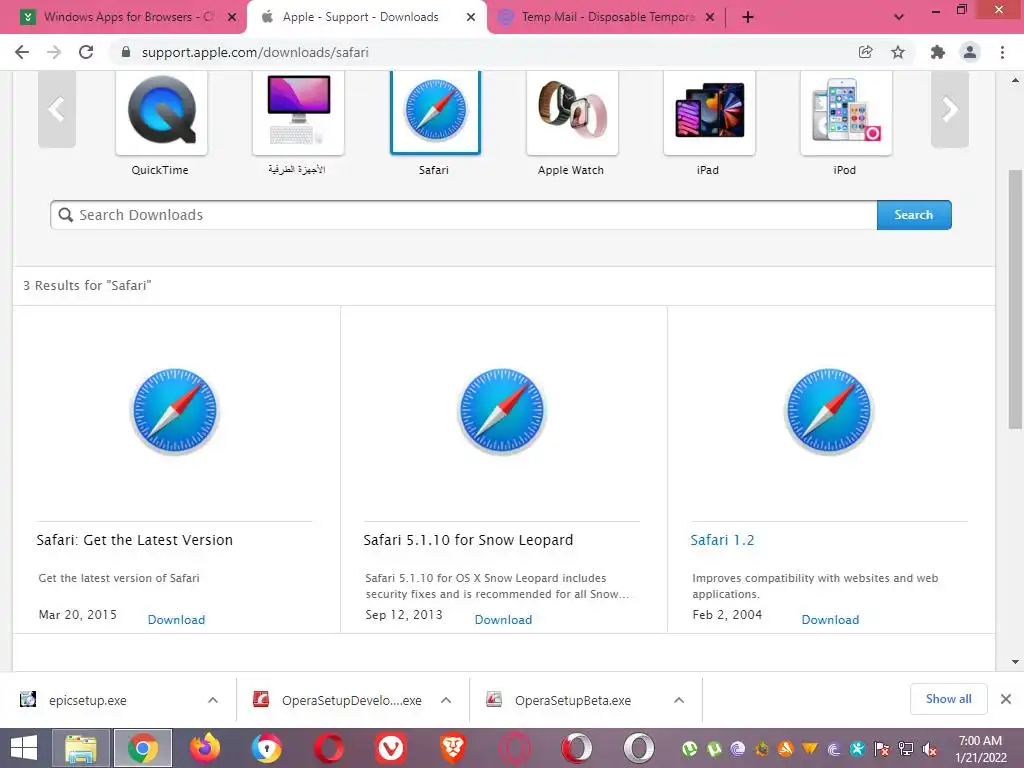Open the tab search dropdown arrow
This screenshot has width=1024, height=768.
[x=899, y=18]
